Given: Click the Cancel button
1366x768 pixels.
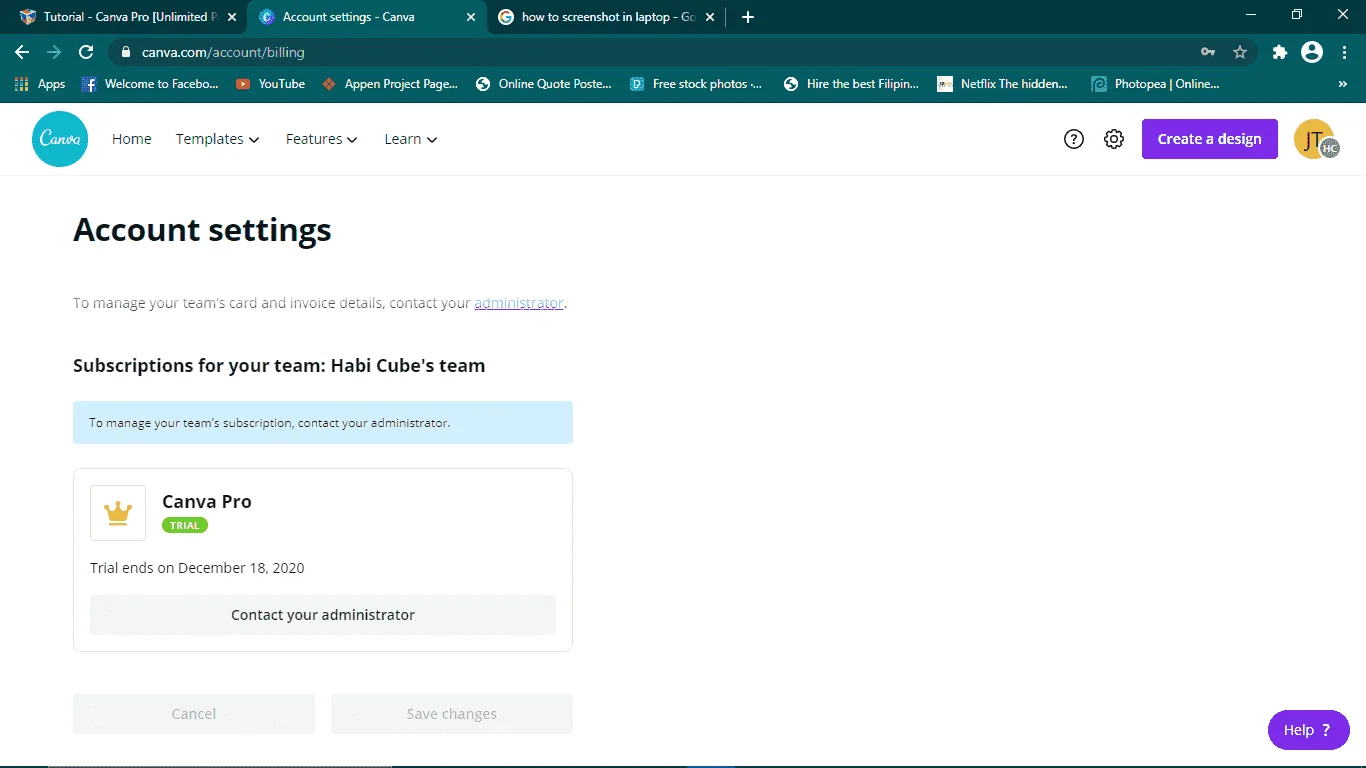Looking at the screenshot, I should tap(194, 714).
